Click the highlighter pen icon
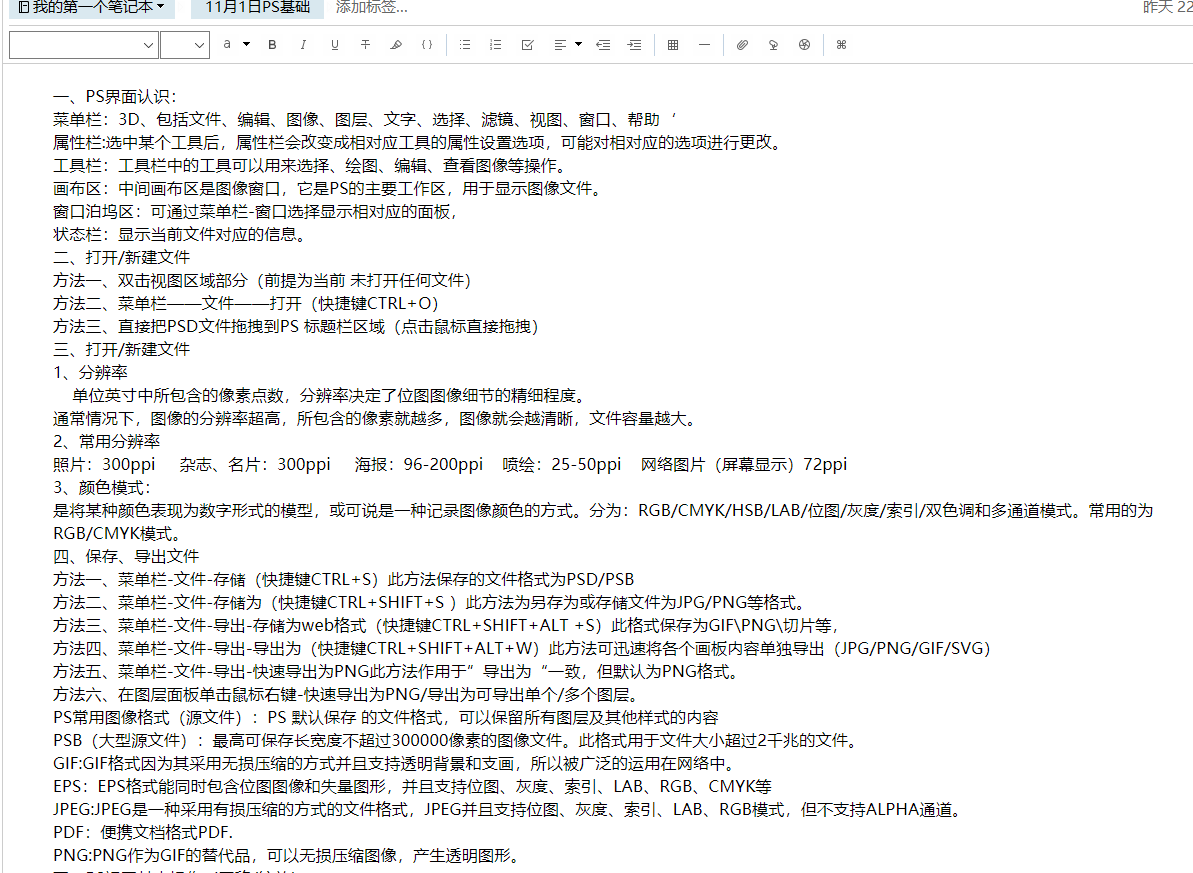 pos(396,45)
